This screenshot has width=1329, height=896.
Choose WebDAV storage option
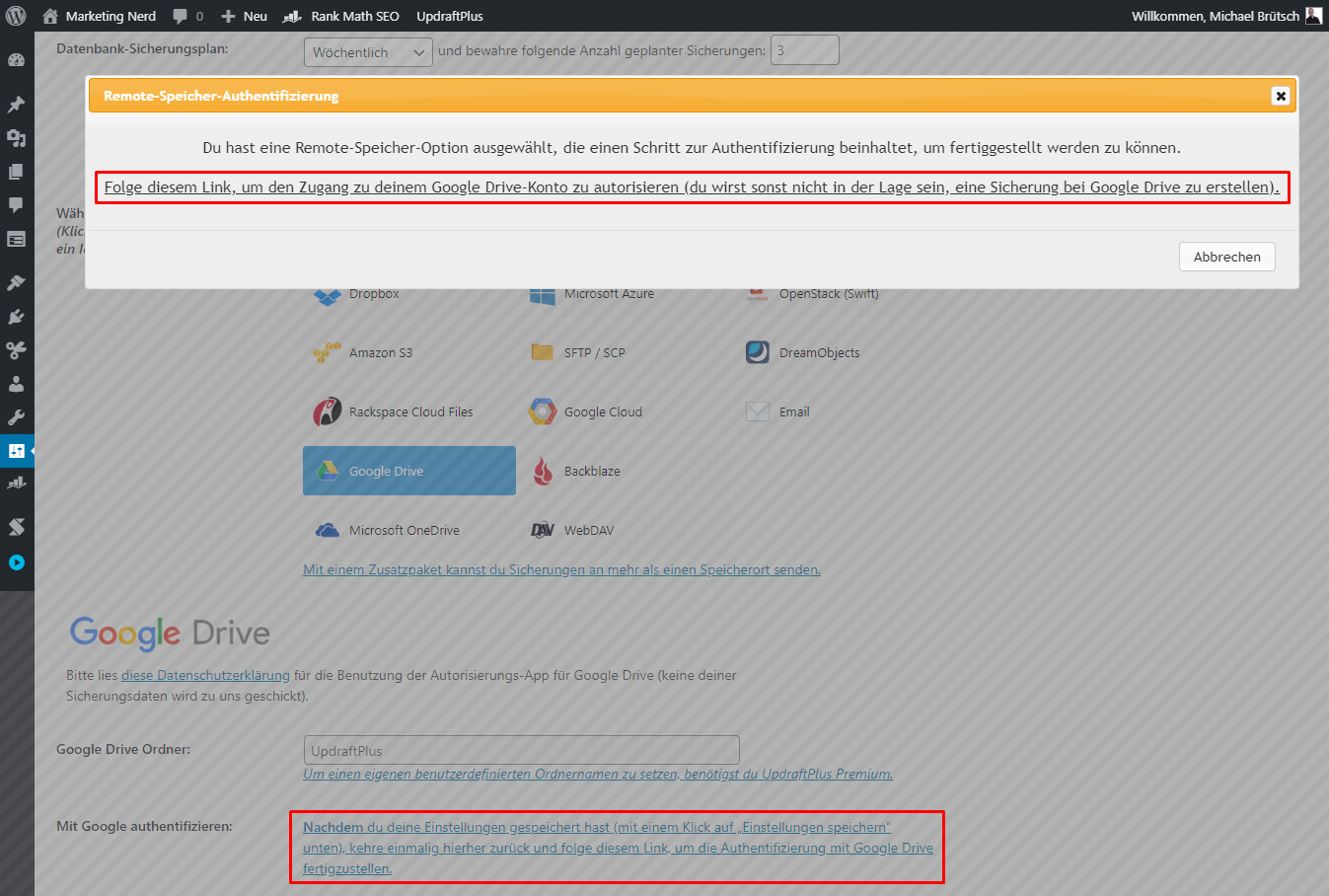click(x=572, y=530)
